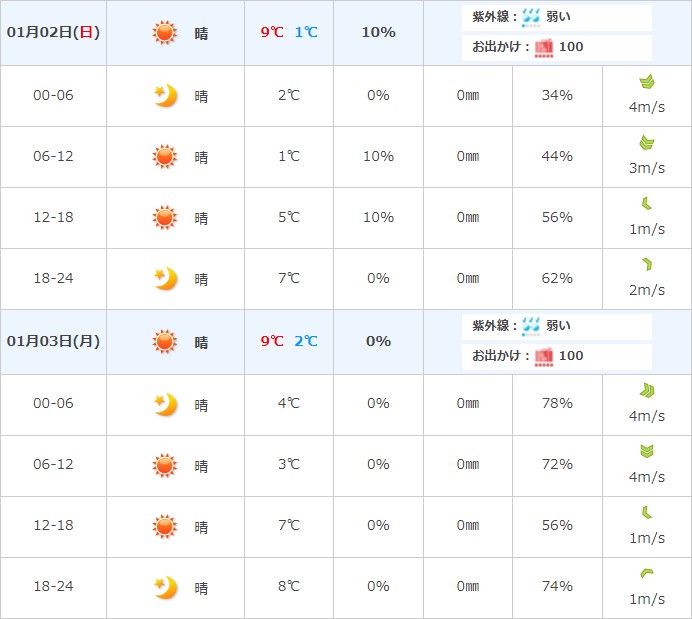Click the wind arrow for 01月03日 18-24

(x=647, y=573)
